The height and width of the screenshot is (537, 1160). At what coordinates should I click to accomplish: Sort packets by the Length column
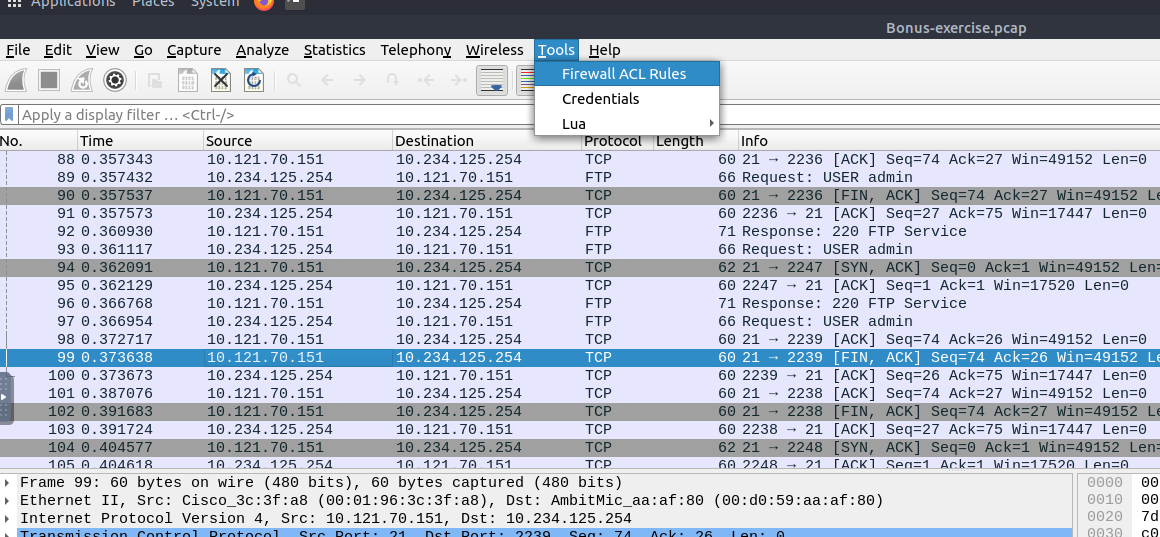(695, 141)
